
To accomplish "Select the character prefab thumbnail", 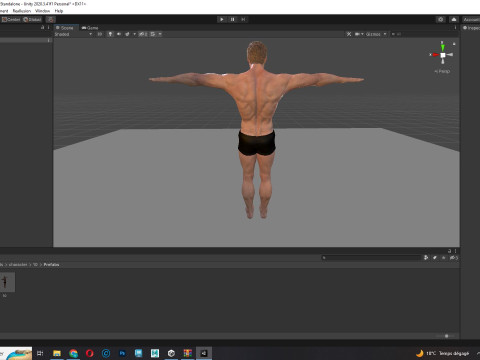I will point(7,282).
